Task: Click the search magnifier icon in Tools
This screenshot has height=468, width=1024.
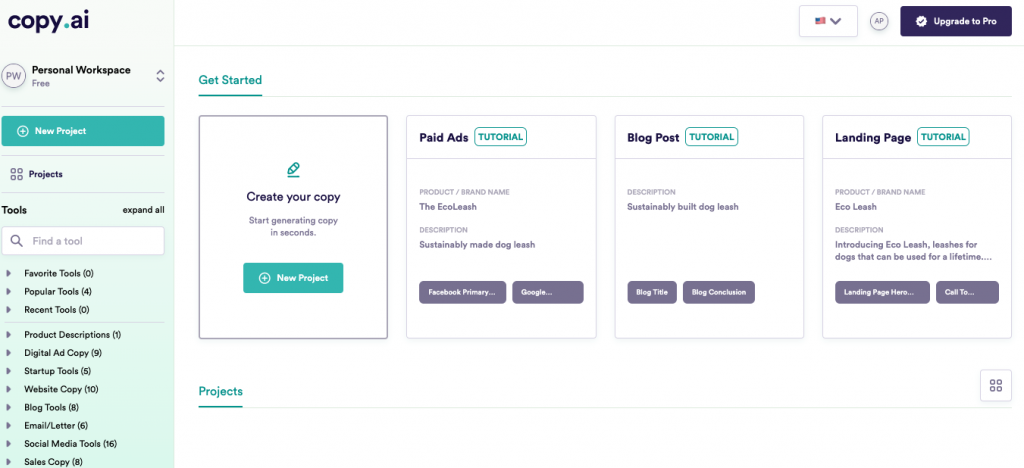Action: (17, 241)
